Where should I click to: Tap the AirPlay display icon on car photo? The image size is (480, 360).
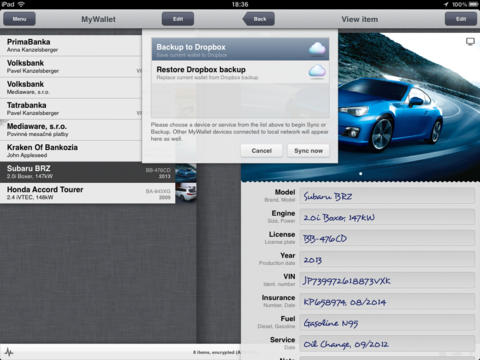click(470, 42)
